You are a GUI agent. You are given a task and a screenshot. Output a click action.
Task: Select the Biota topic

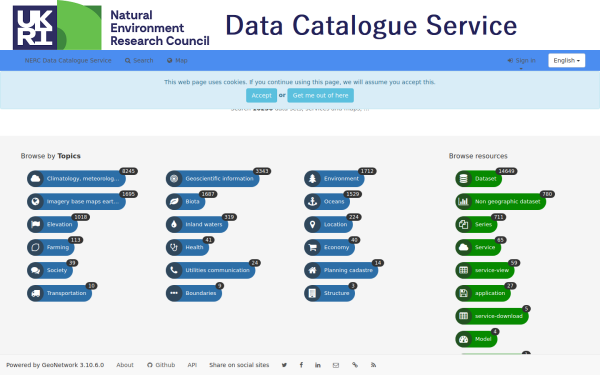pyautogui.click(x=185, y=202)
